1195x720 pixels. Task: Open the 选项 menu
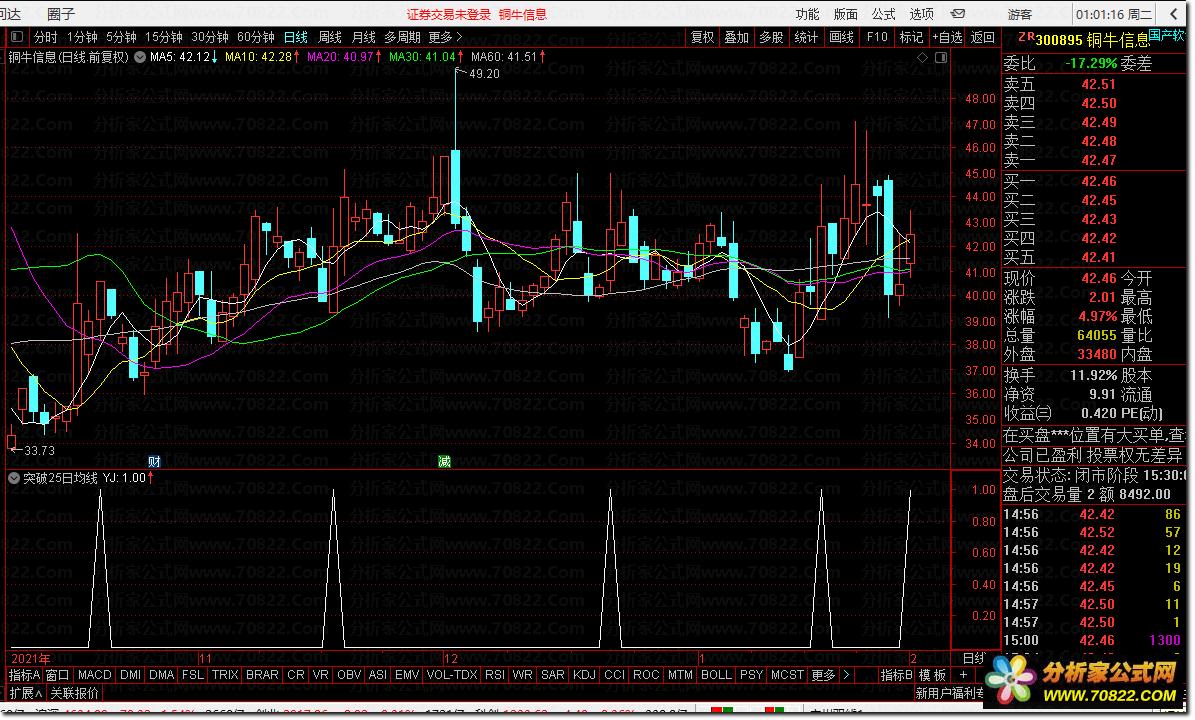921,14
